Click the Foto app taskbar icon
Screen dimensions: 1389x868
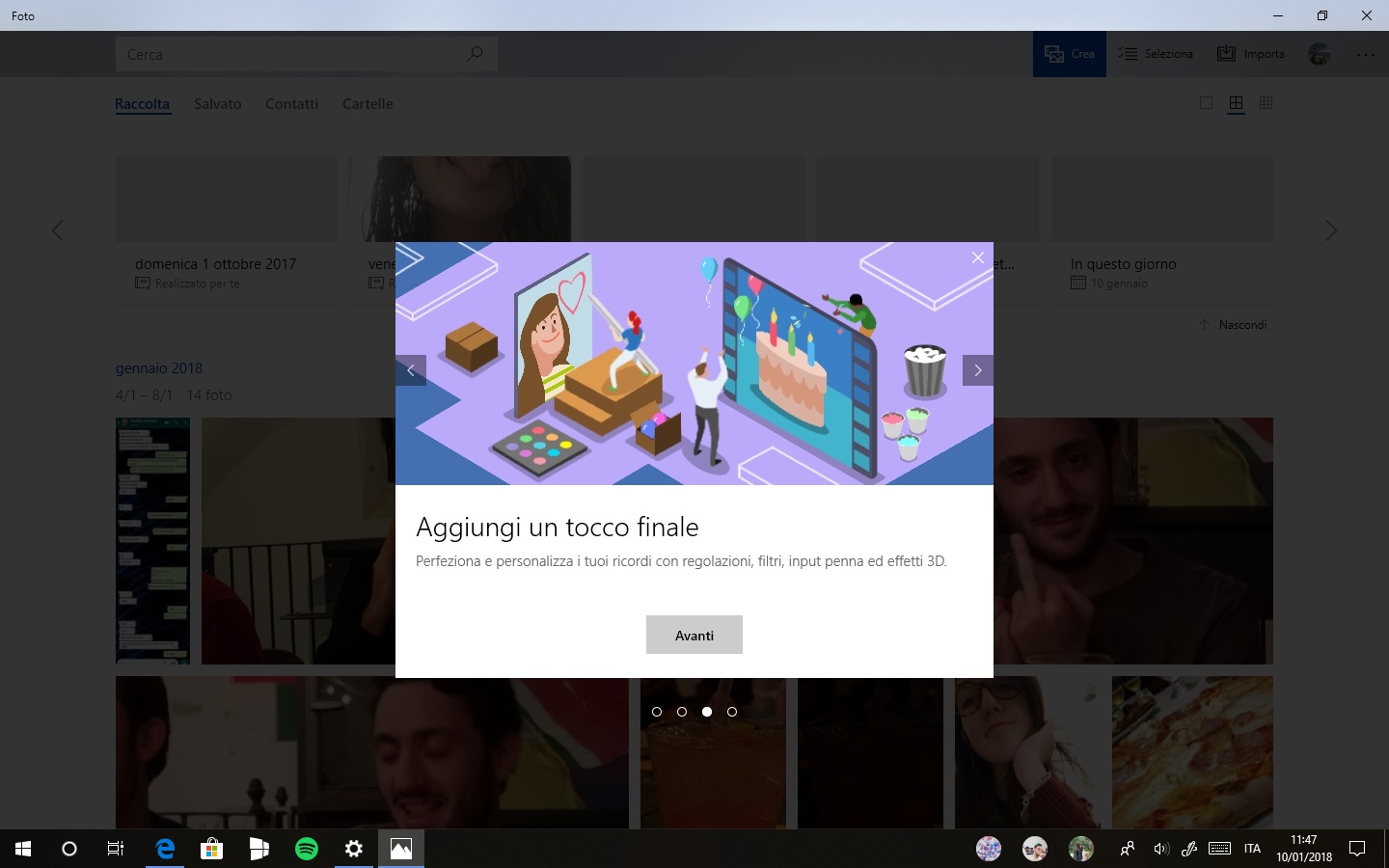pos(401,849)
